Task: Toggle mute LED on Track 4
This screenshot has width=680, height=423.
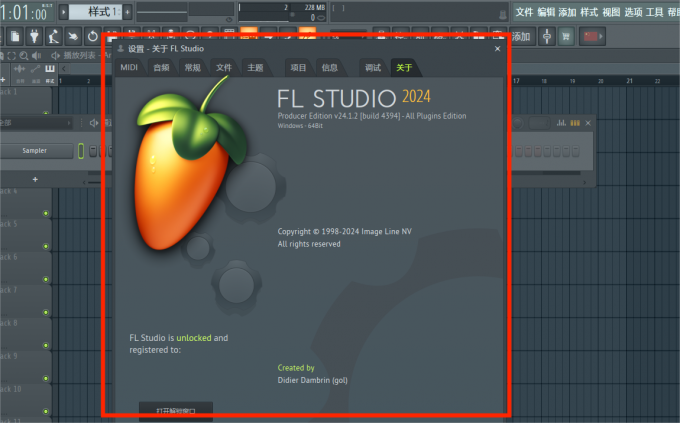Action: (x=46, y=213)
